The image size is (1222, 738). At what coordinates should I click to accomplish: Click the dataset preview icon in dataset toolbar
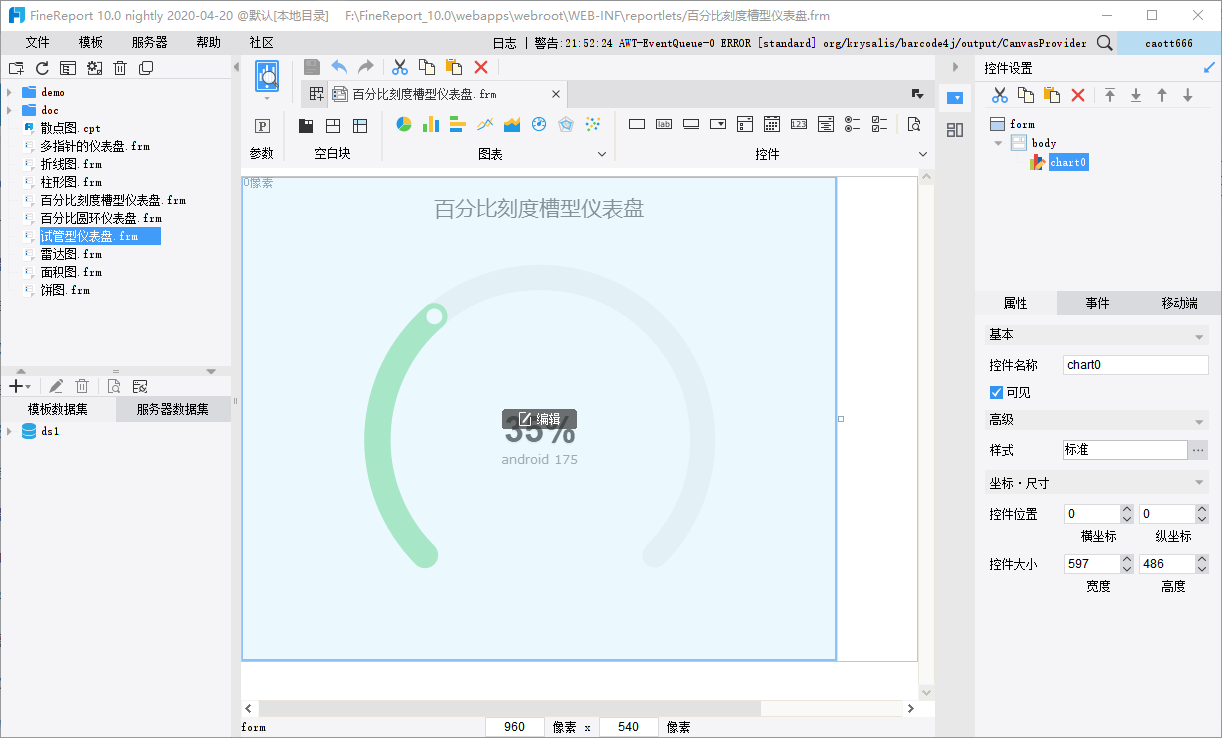pyautogui.click(x=114, y=386)
